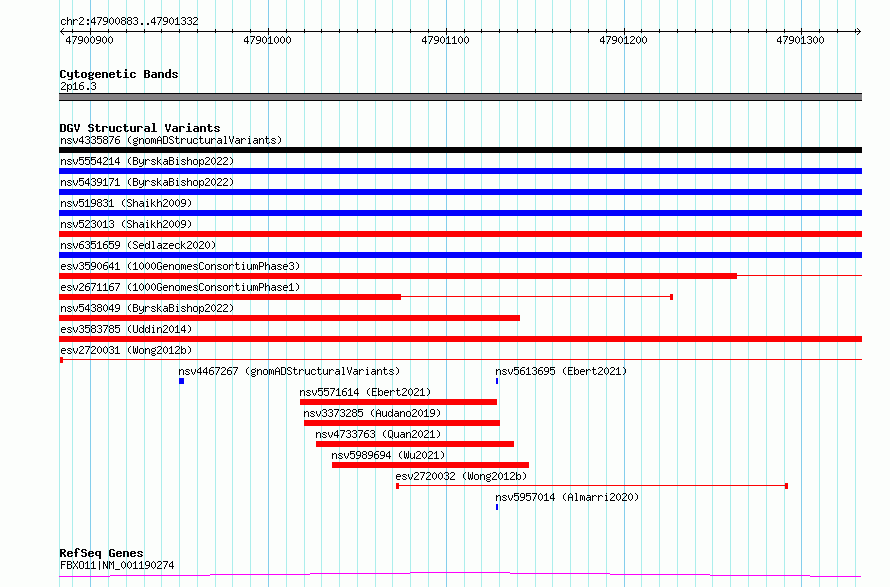Screen dimensions: 890x587
Task: Select the tiny blue nsv5613695 variant marker
Action: click(x=497, y=381)
